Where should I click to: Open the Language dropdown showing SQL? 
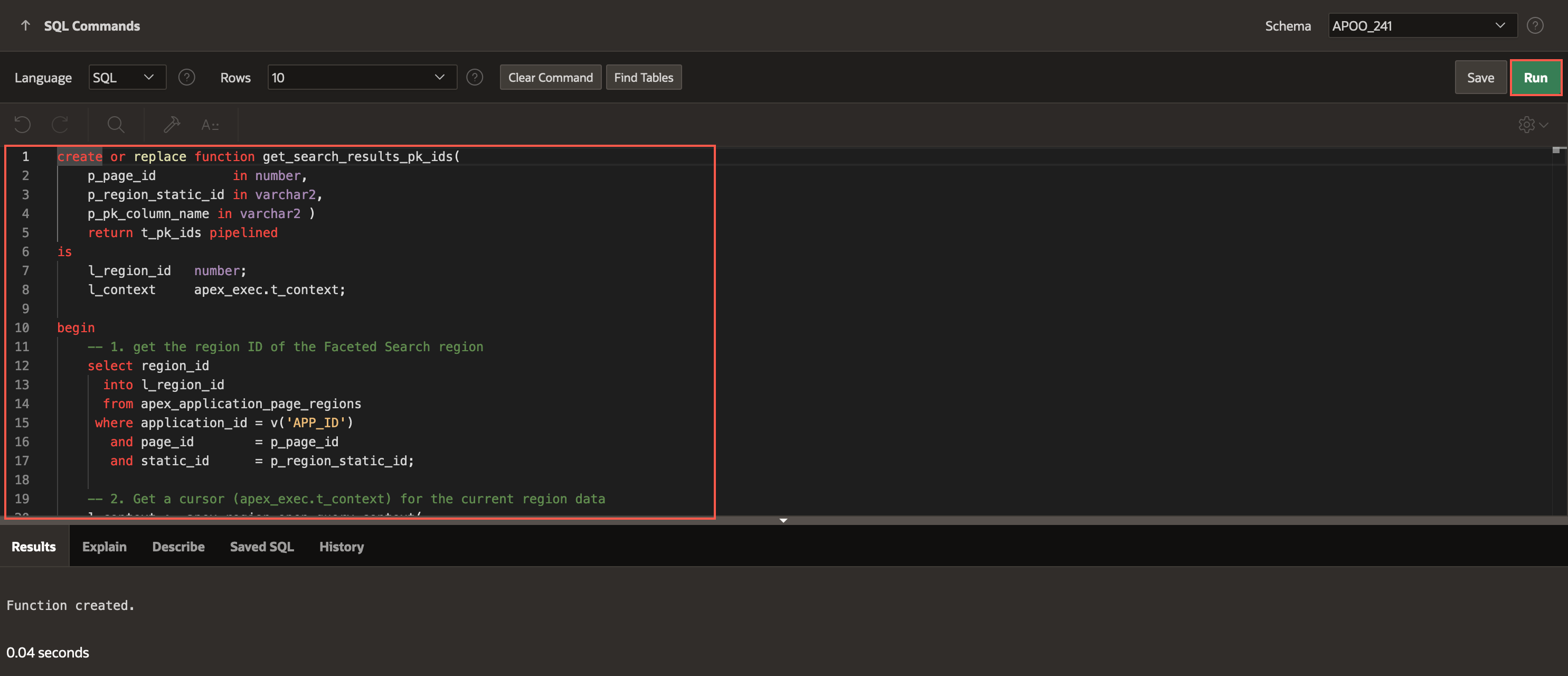pos(127,77)
